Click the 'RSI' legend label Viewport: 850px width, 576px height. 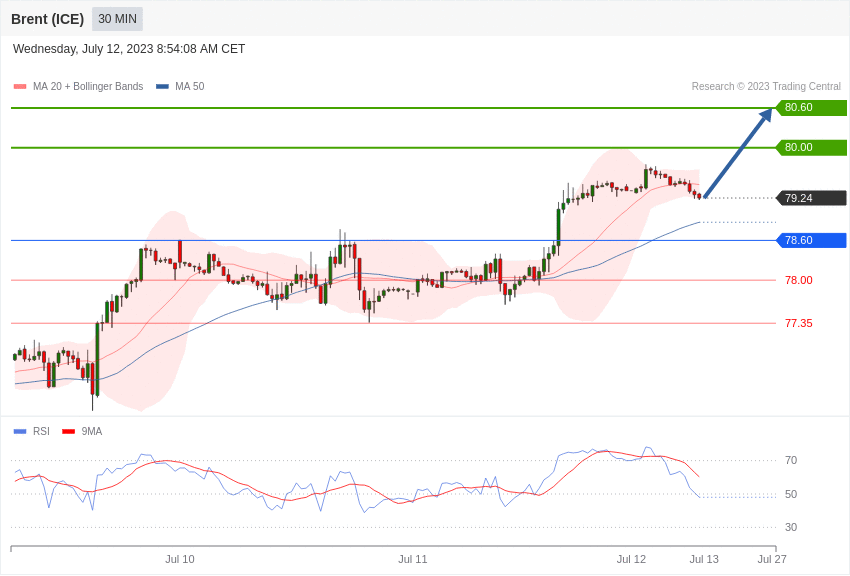click(x=41, y=431)
